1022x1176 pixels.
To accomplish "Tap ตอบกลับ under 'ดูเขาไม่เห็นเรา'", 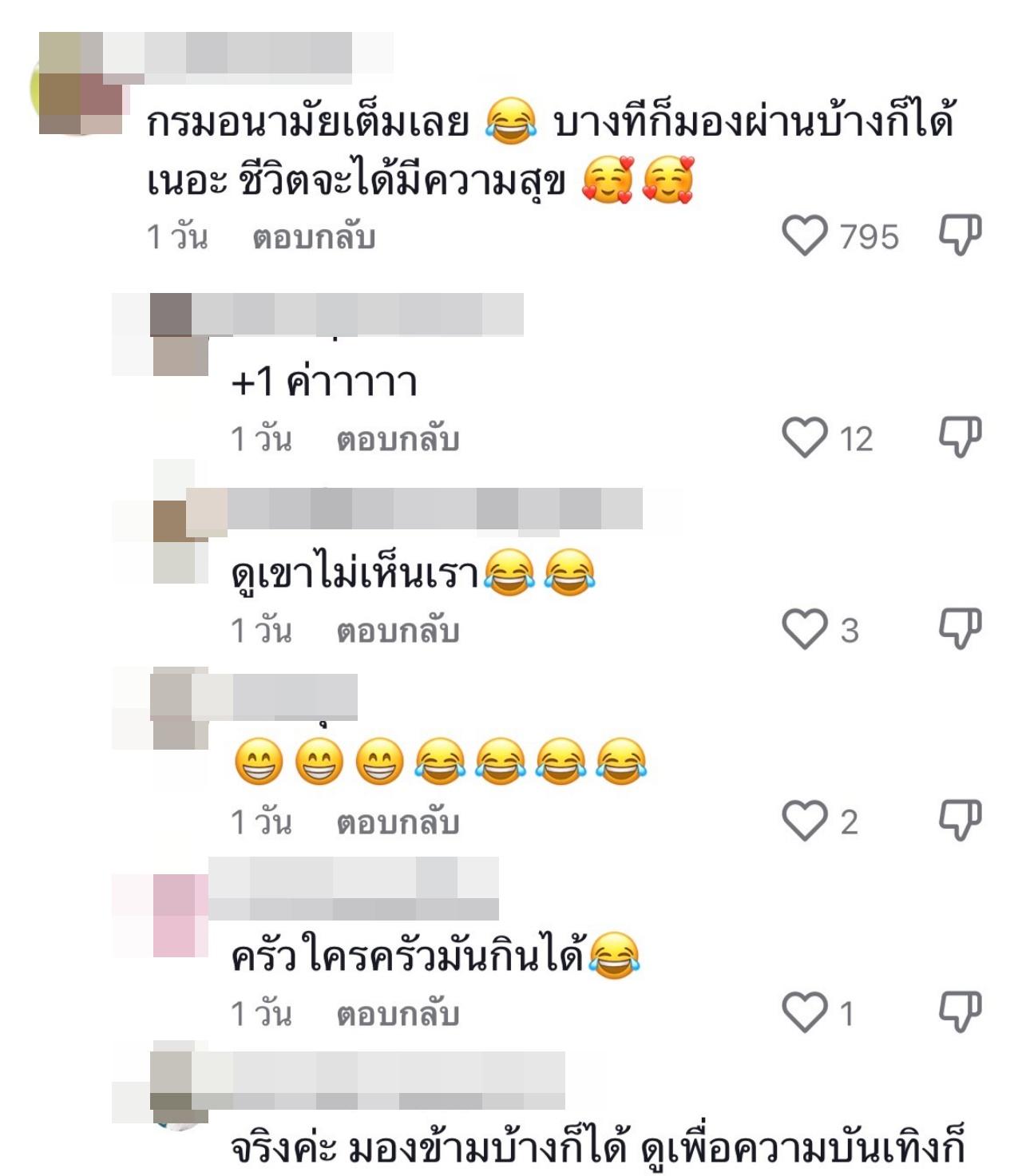I will point(398,631).
